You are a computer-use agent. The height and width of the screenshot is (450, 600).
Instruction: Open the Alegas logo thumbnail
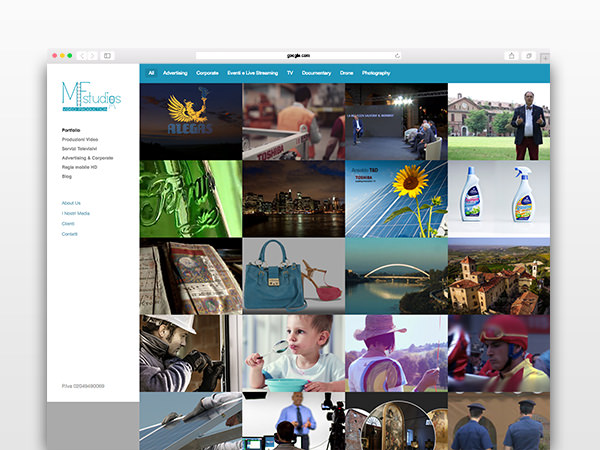[x=191, y=122]
